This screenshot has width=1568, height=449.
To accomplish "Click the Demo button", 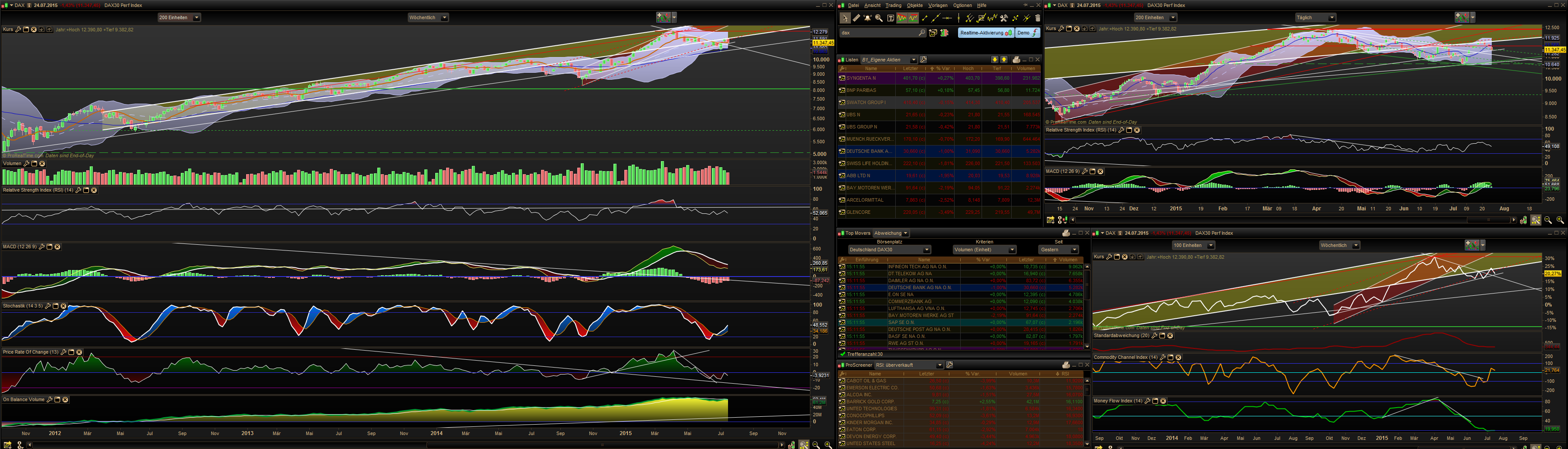I will tap(1027, 33).
